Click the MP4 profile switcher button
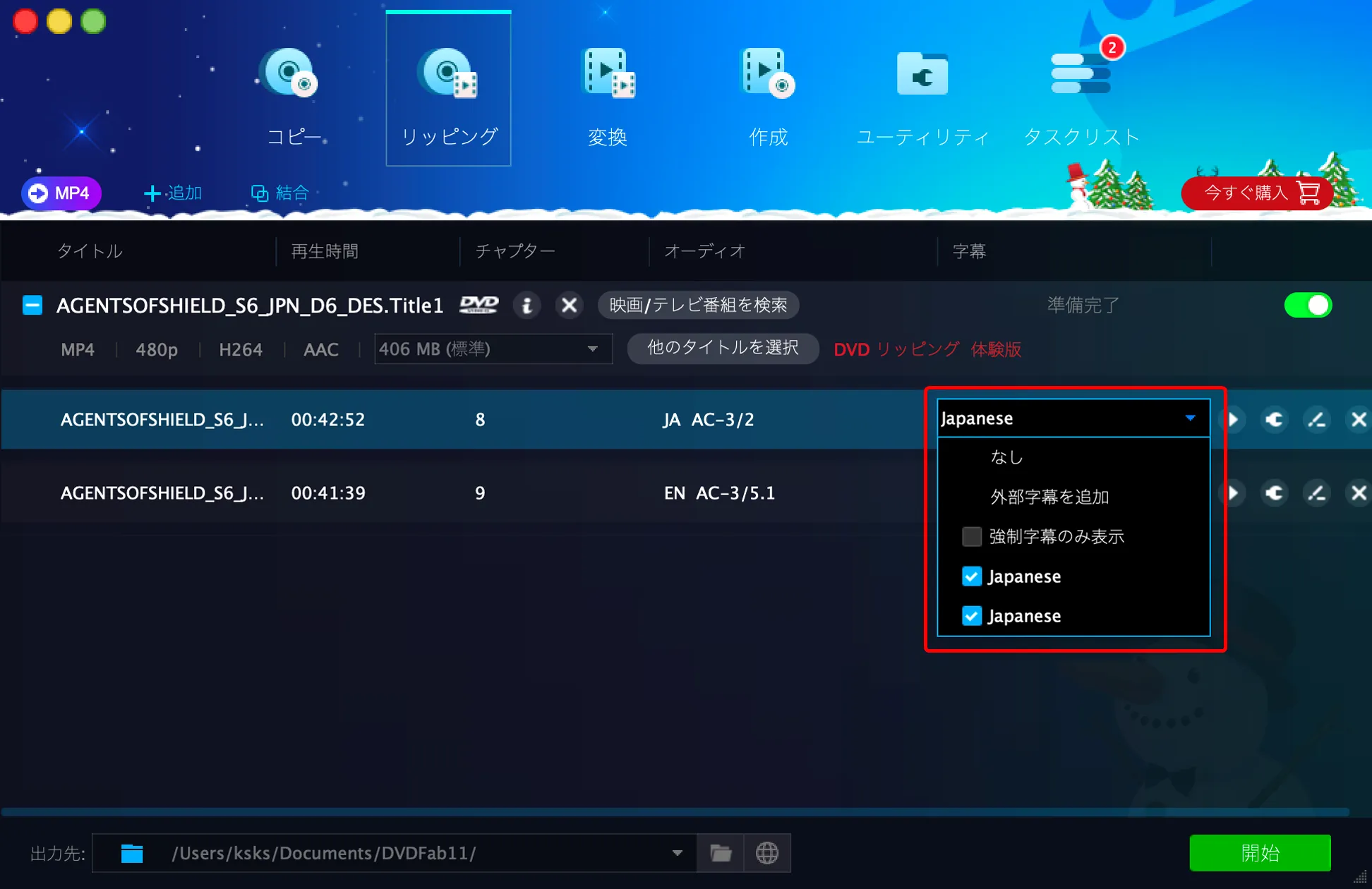 click(x=61, y=193)
